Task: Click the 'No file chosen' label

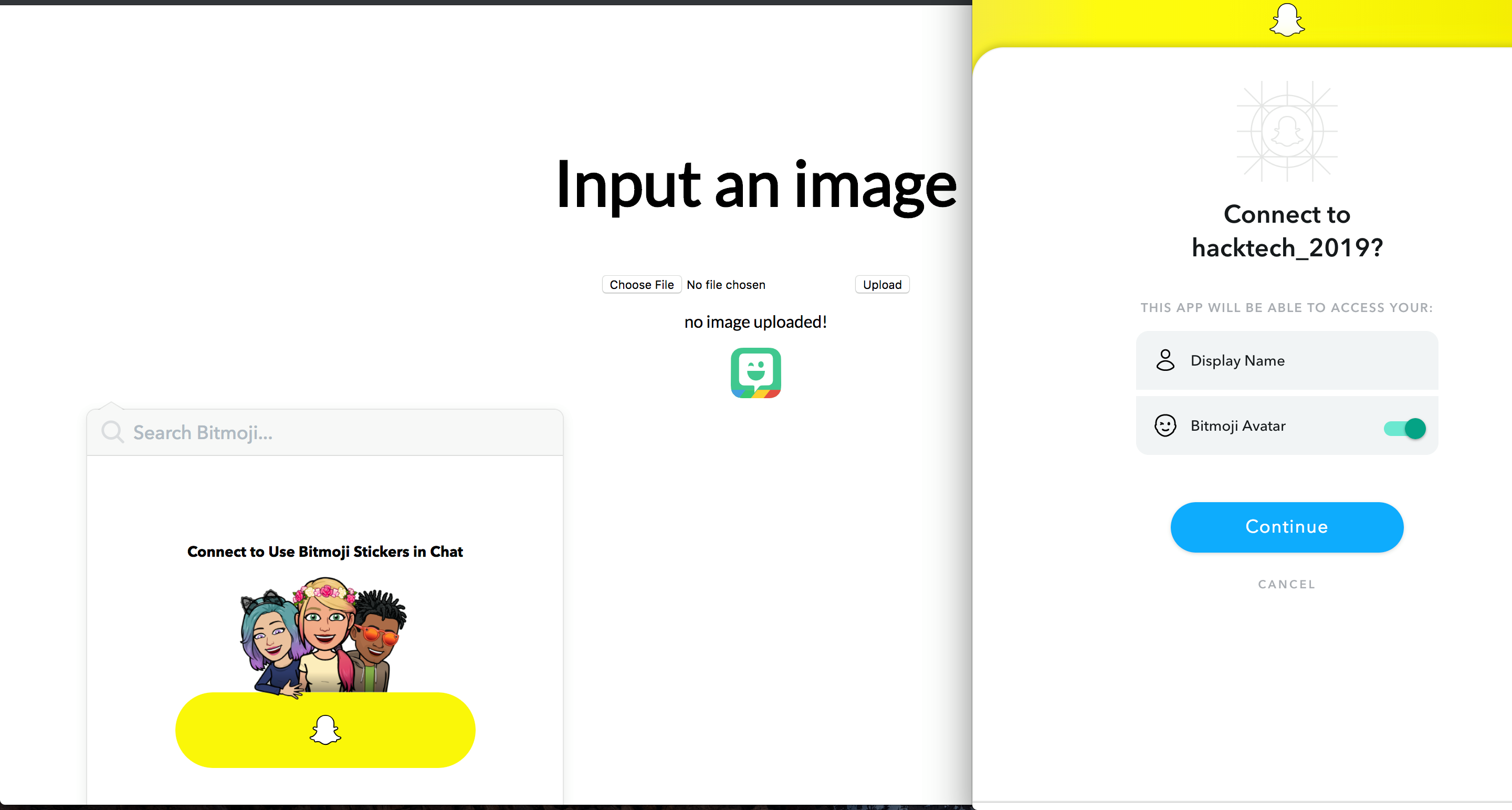Action: (726, 285)
